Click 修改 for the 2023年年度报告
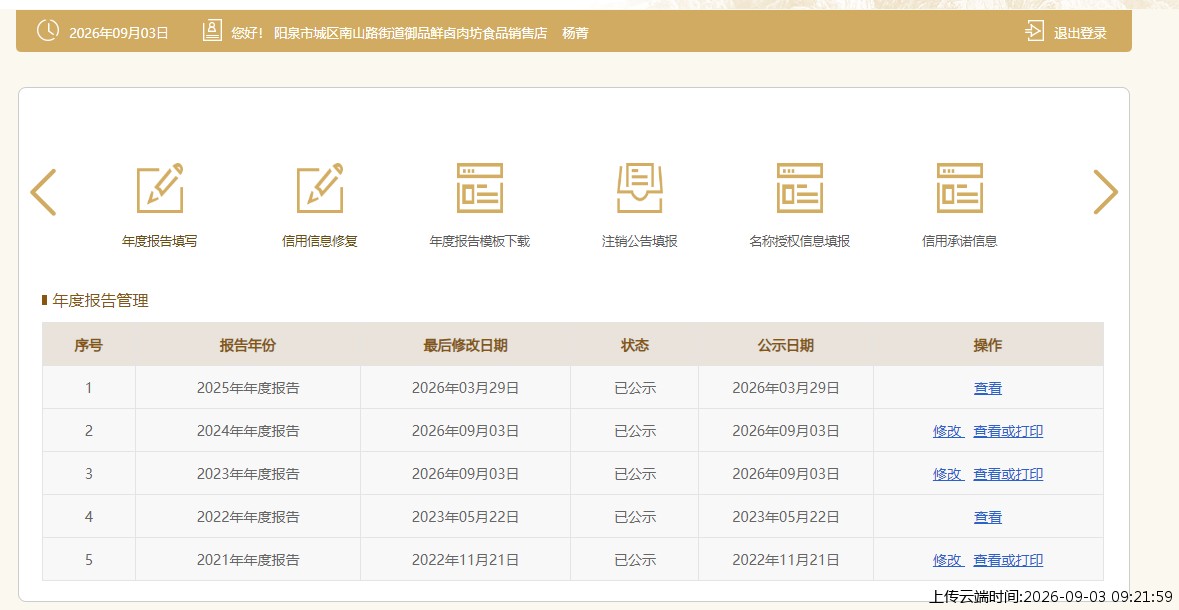1179x610 pixels. [x=947, y=474]
